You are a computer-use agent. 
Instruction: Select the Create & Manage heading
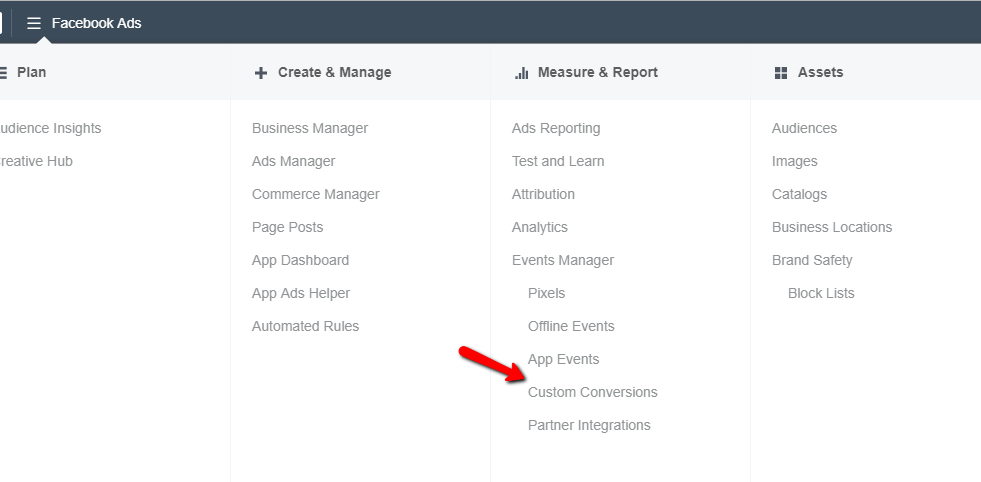click(335, 72)
